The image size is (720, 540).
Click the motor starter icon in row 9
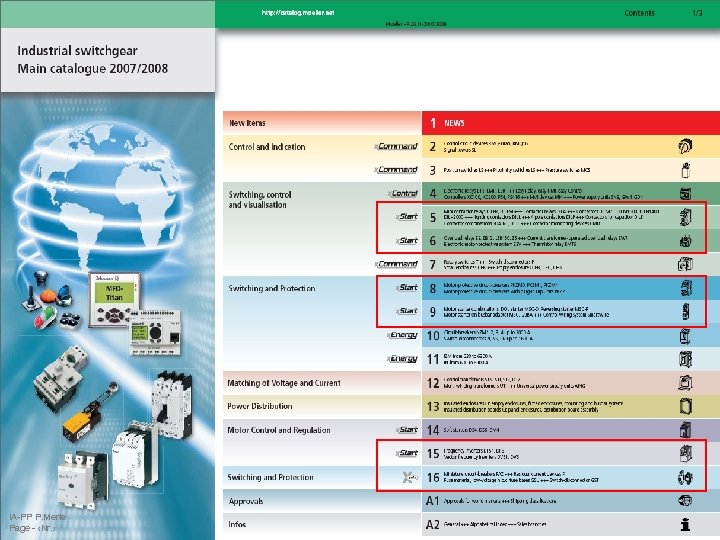click(686, 311)
